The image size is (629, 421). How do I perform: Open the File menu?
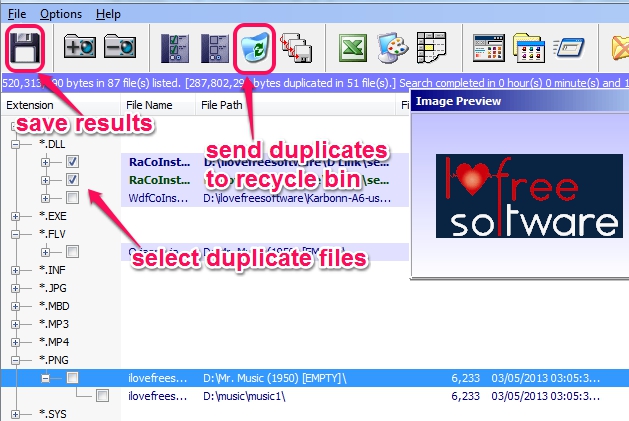tap(17, 14)
